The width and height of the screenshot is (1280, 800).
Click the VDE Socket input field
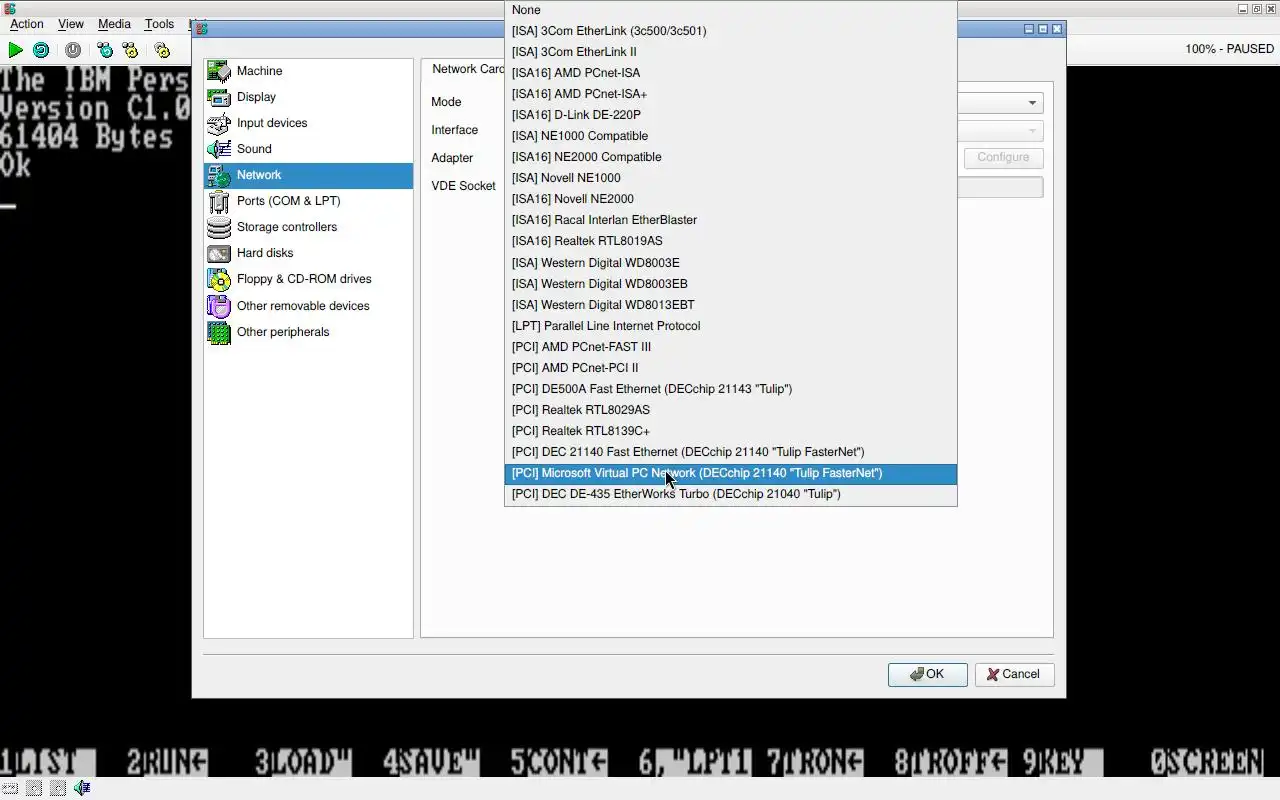click(x=1000, y=187)
